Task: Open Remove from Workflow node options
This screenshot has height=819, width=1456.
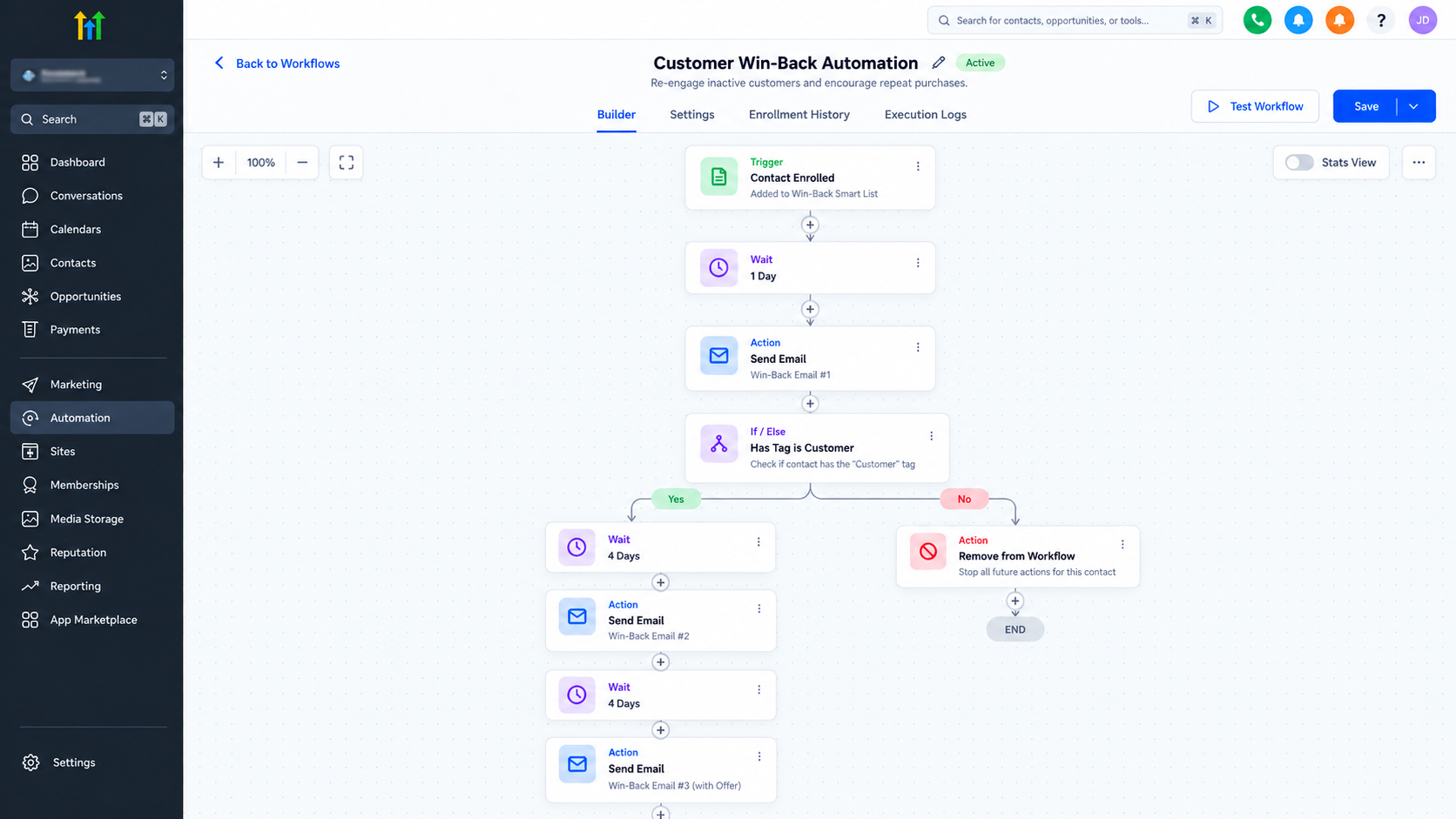Action: pyautogui.click(x=1122, y=544)
